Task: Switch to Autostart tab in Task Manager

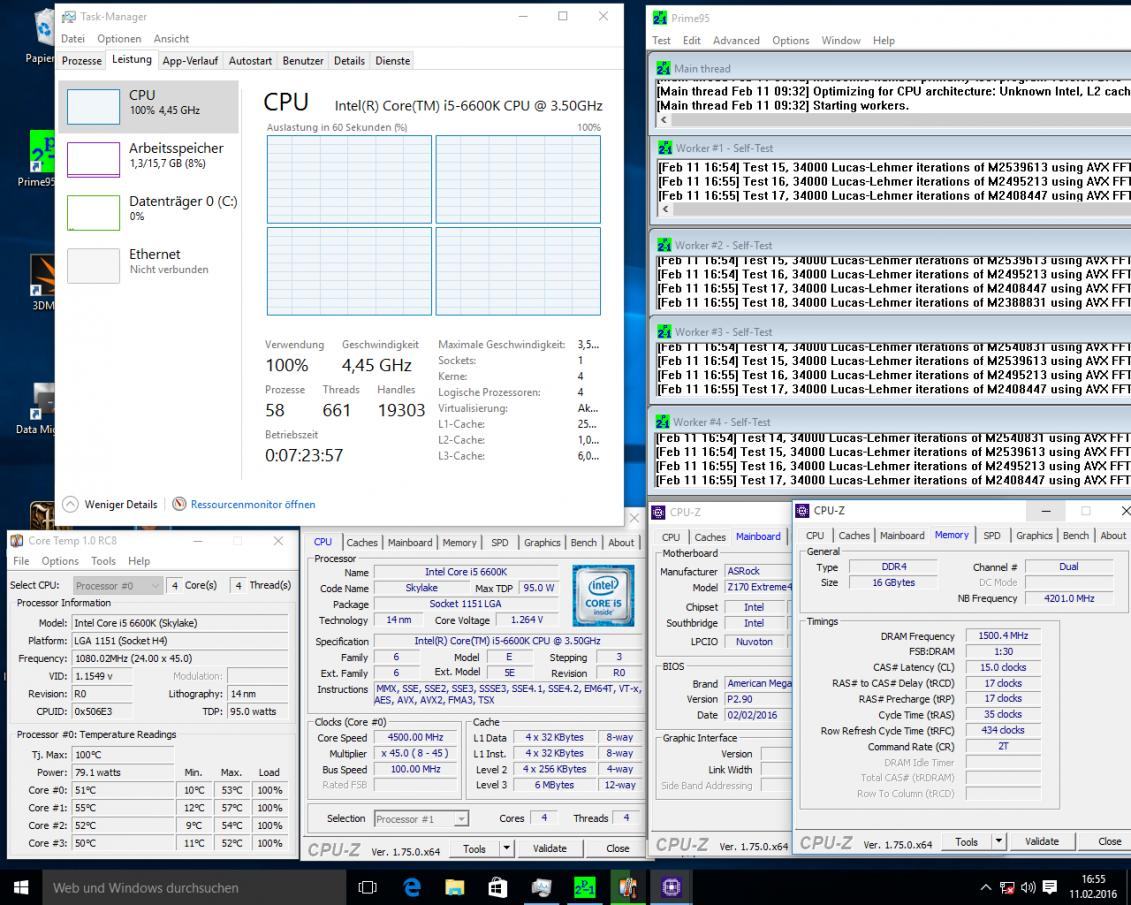Action: point(250,61)
